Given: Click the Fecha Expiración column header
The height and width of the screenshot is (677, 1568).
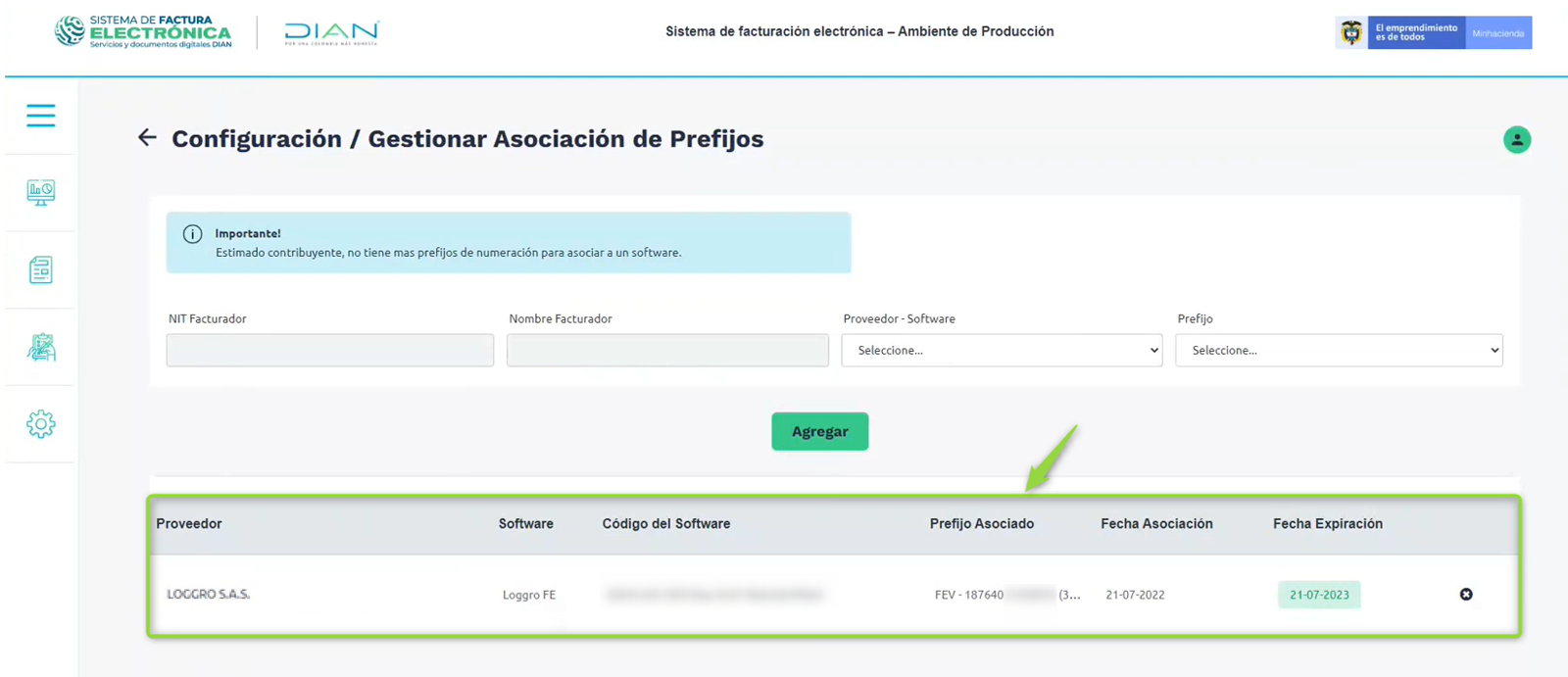Looking at the screenshot, I should click(1327, 524).
